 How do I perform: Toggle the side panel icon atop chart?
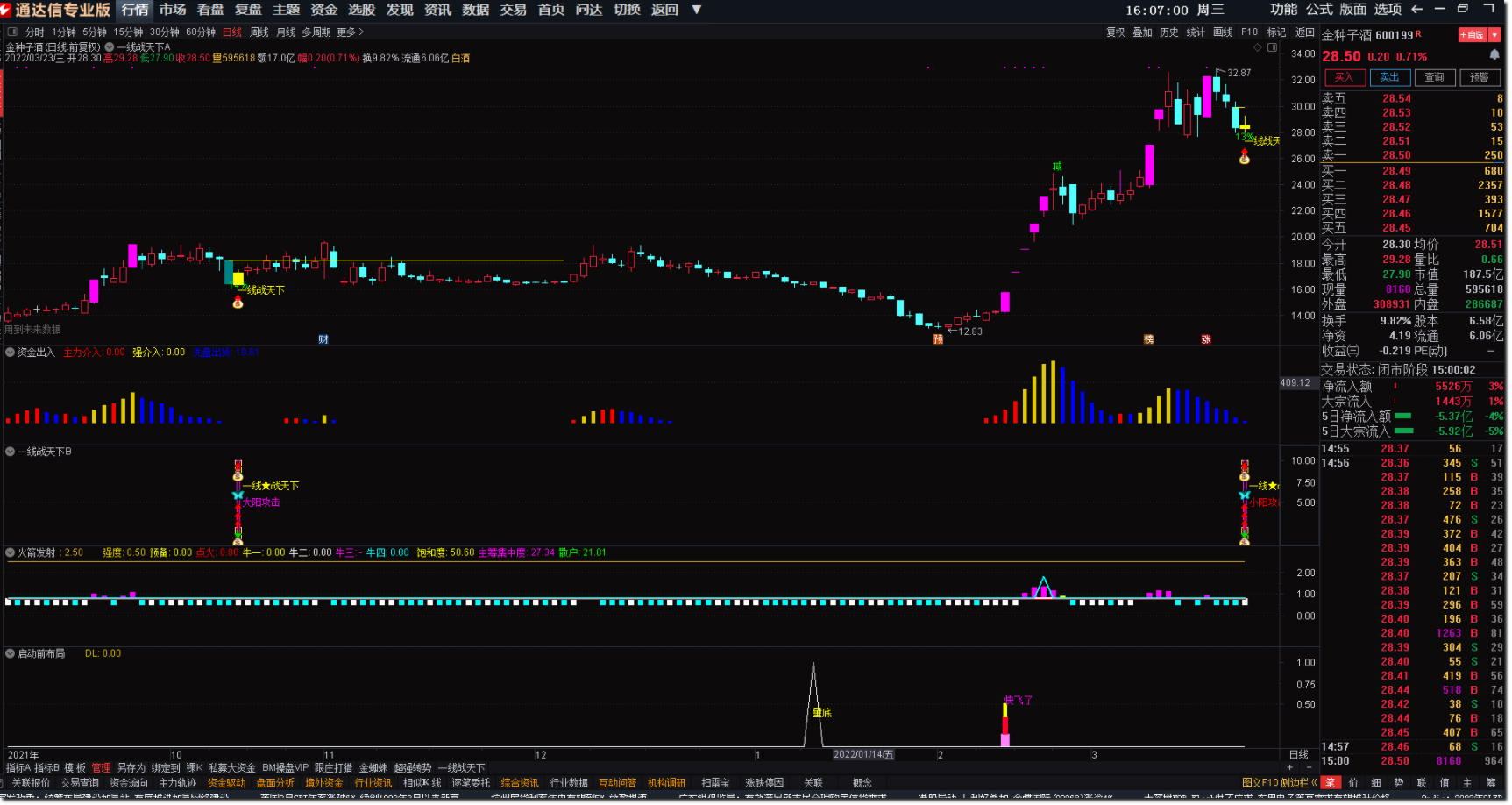pos(1272,47)
